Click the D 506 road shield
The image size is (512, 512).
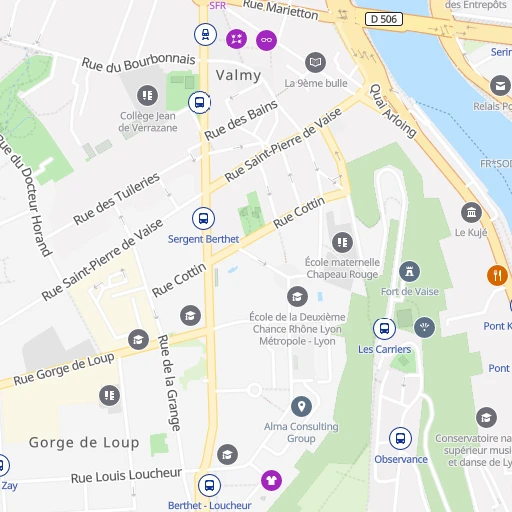pos(384,19)
